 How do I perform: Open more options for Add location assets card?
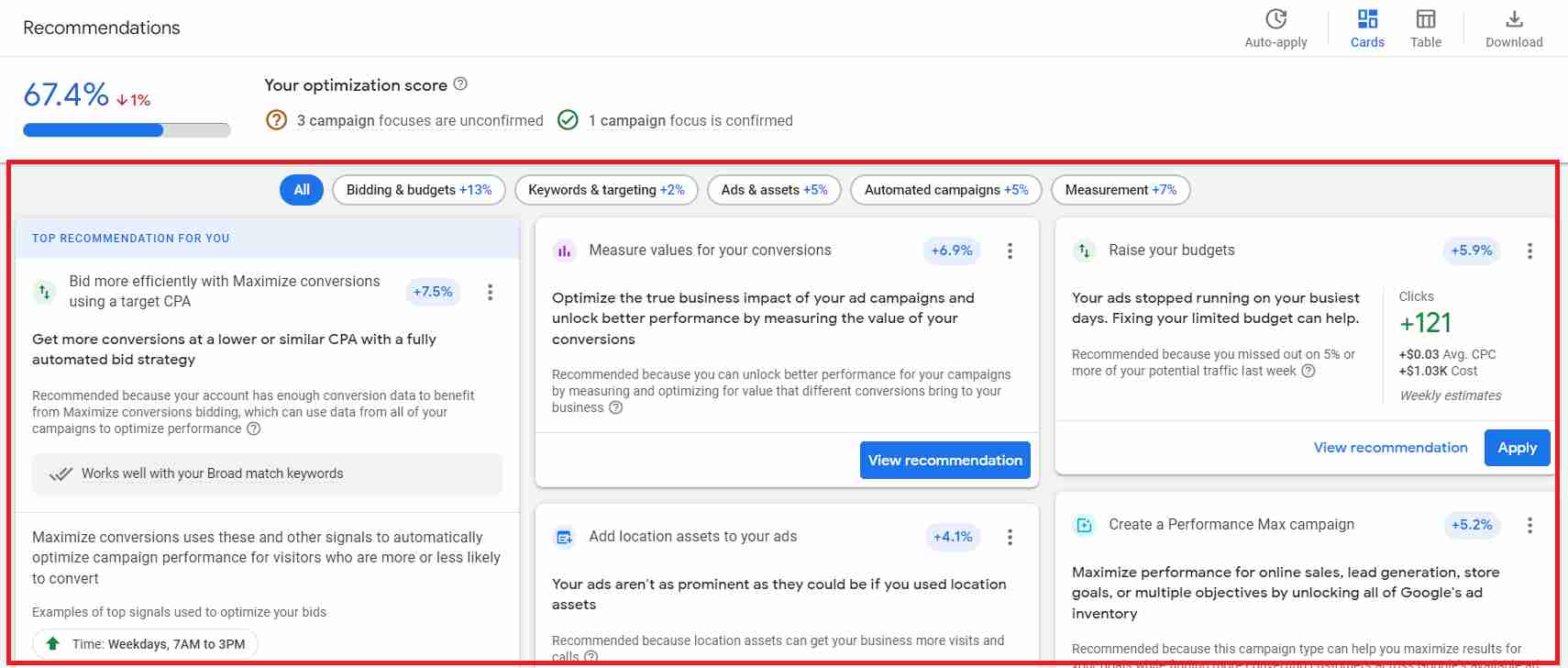tap(1010, 537)
